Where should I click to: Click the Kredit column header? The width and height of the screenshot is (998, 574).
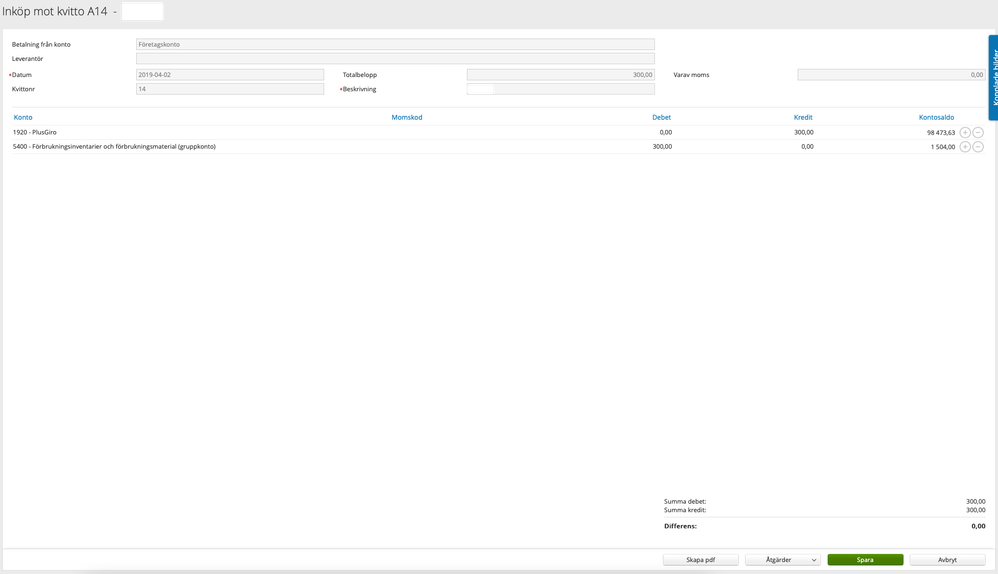point(803,117)
